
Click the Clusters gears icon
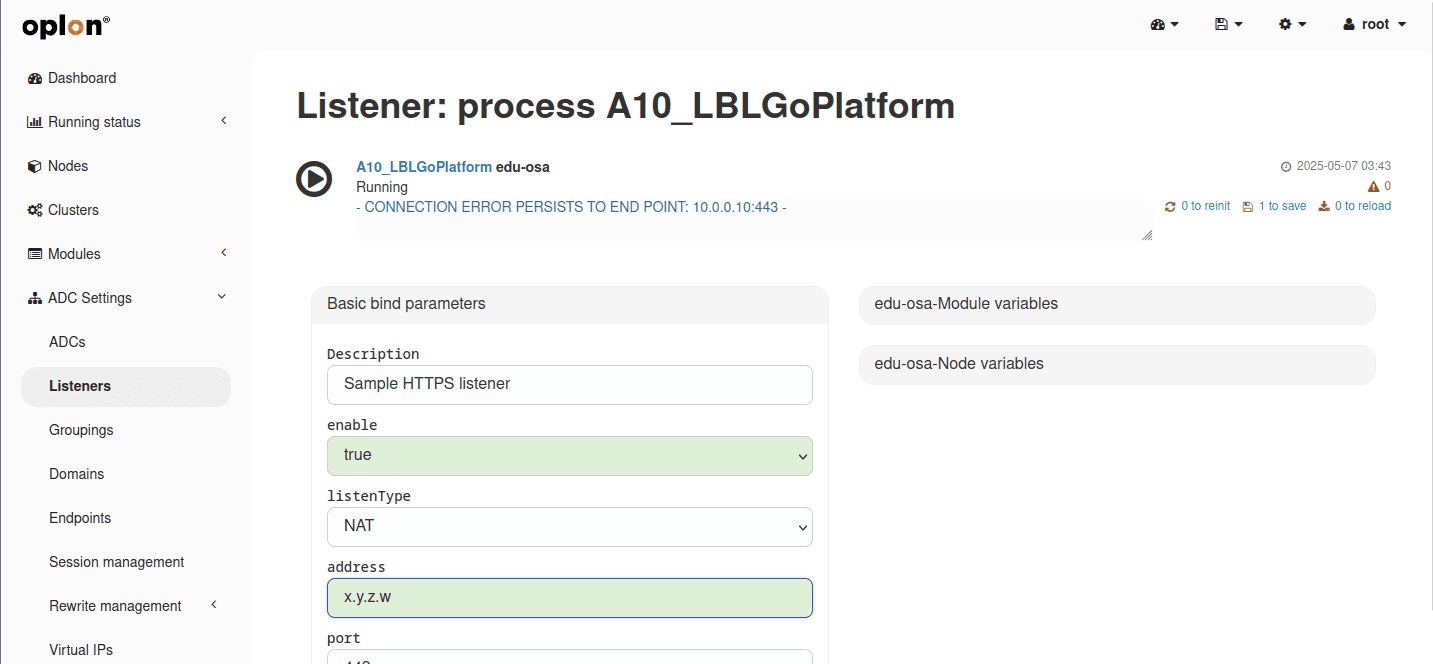(x=35, y=210)
